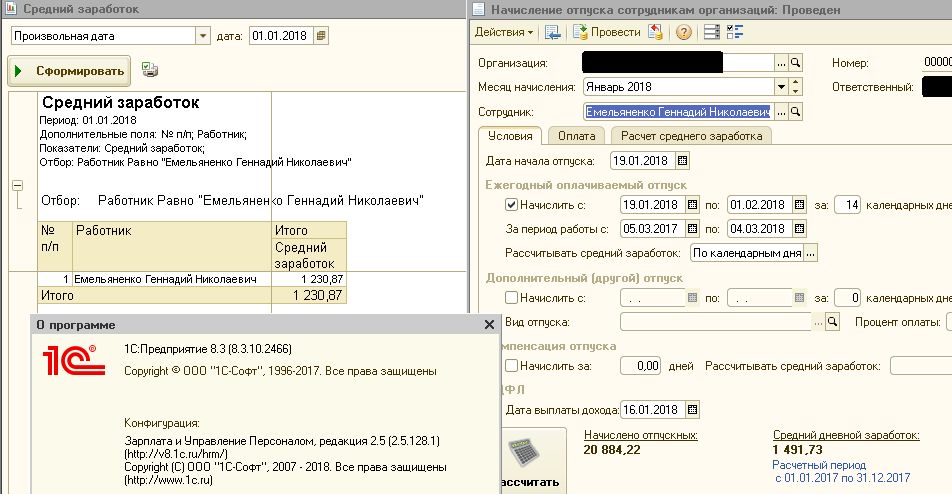Screen dimensions: 952x494
Task: Collapse the report group with minus box
Action: click(x=18, y=185)
